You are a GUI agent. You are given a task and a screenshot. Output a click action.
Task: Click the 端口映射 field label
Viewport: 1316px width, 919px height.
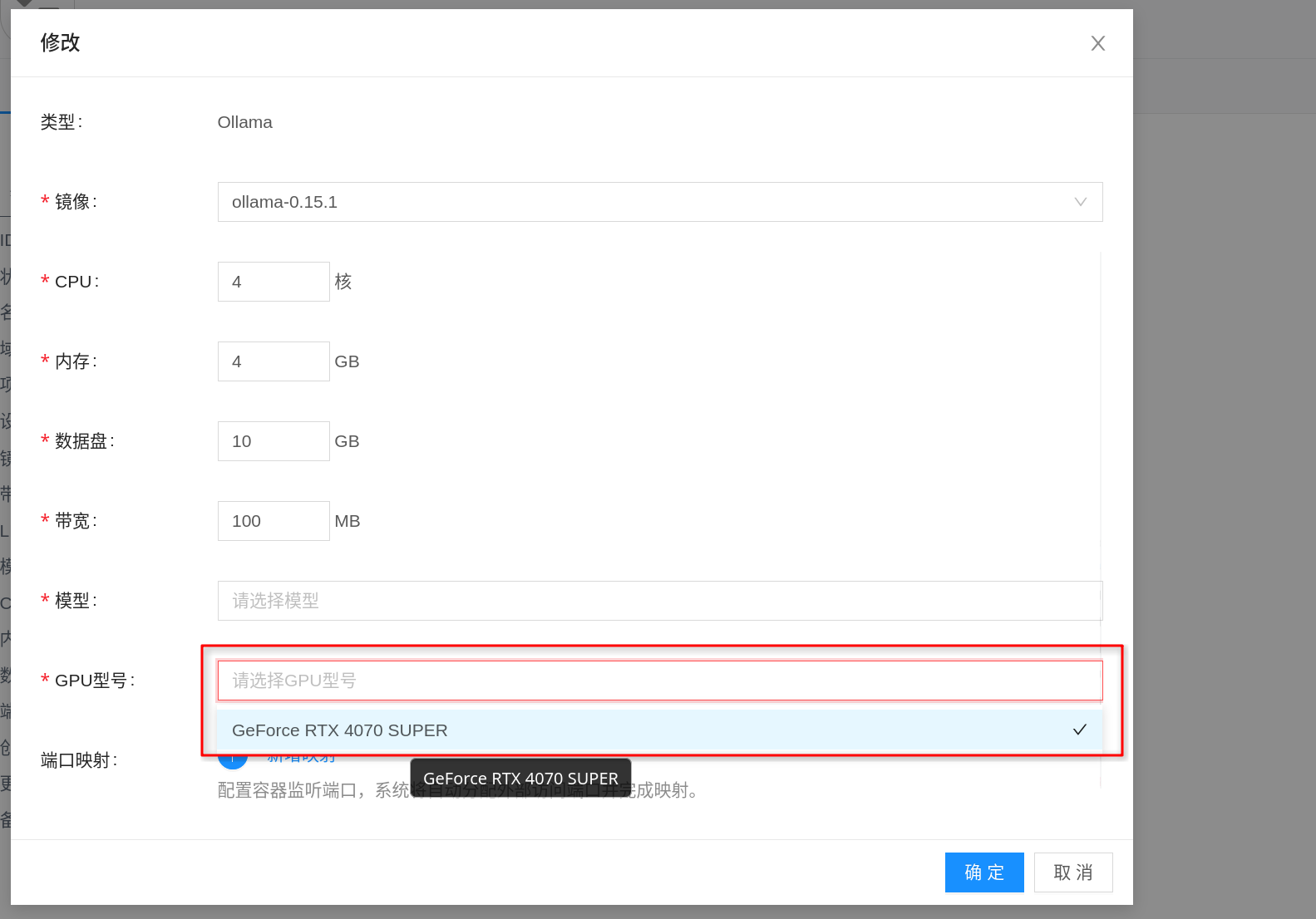[x=79, y=760]
